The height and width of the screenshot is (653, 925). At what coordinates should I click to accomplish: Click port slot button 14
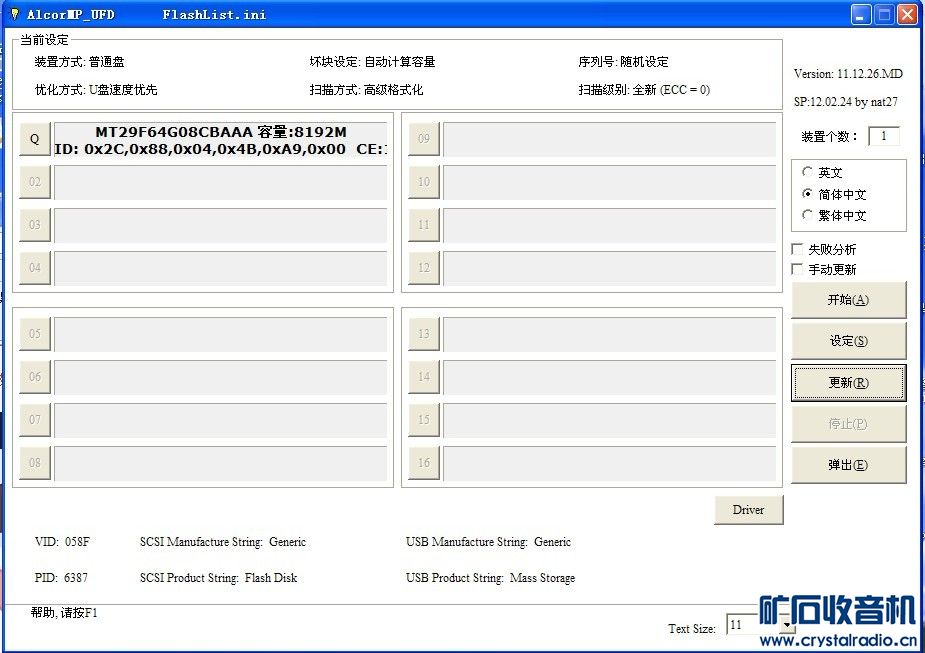point(424,378)
